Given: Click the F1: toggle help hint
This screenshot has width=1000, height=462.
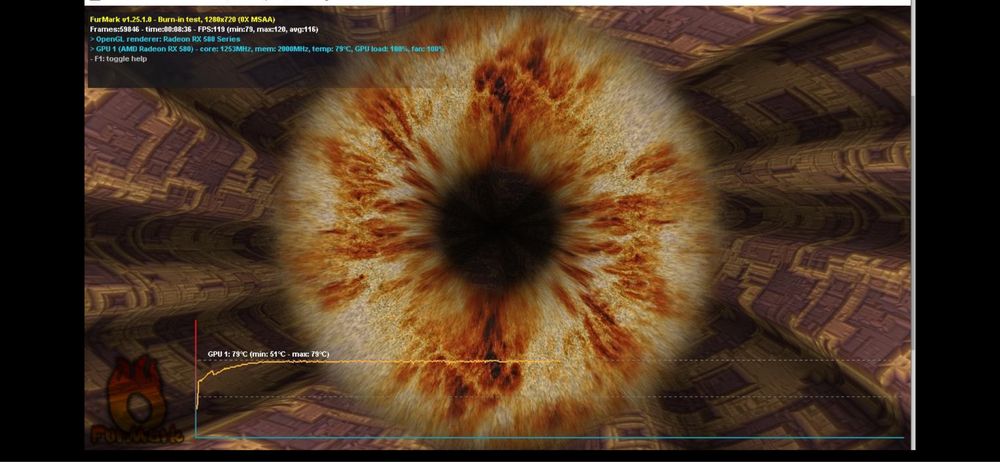Looking at the screenshot, I should point(121,59).
